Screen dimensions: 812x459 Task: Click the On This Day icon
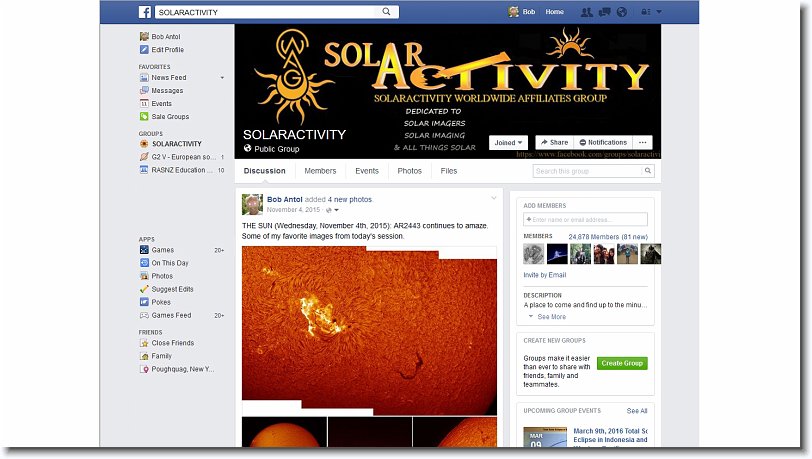pos(144,263)
